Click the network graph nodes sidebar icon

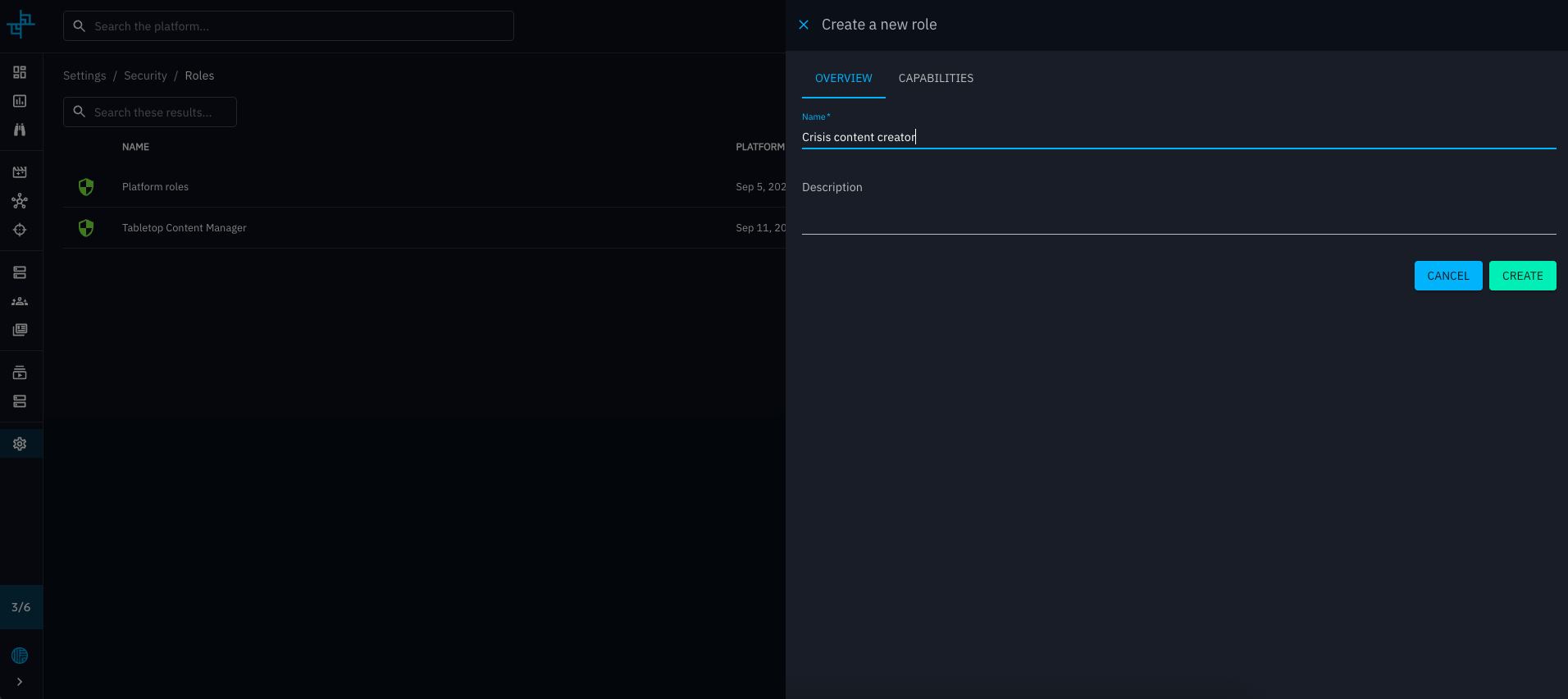[x=20, y=201]
